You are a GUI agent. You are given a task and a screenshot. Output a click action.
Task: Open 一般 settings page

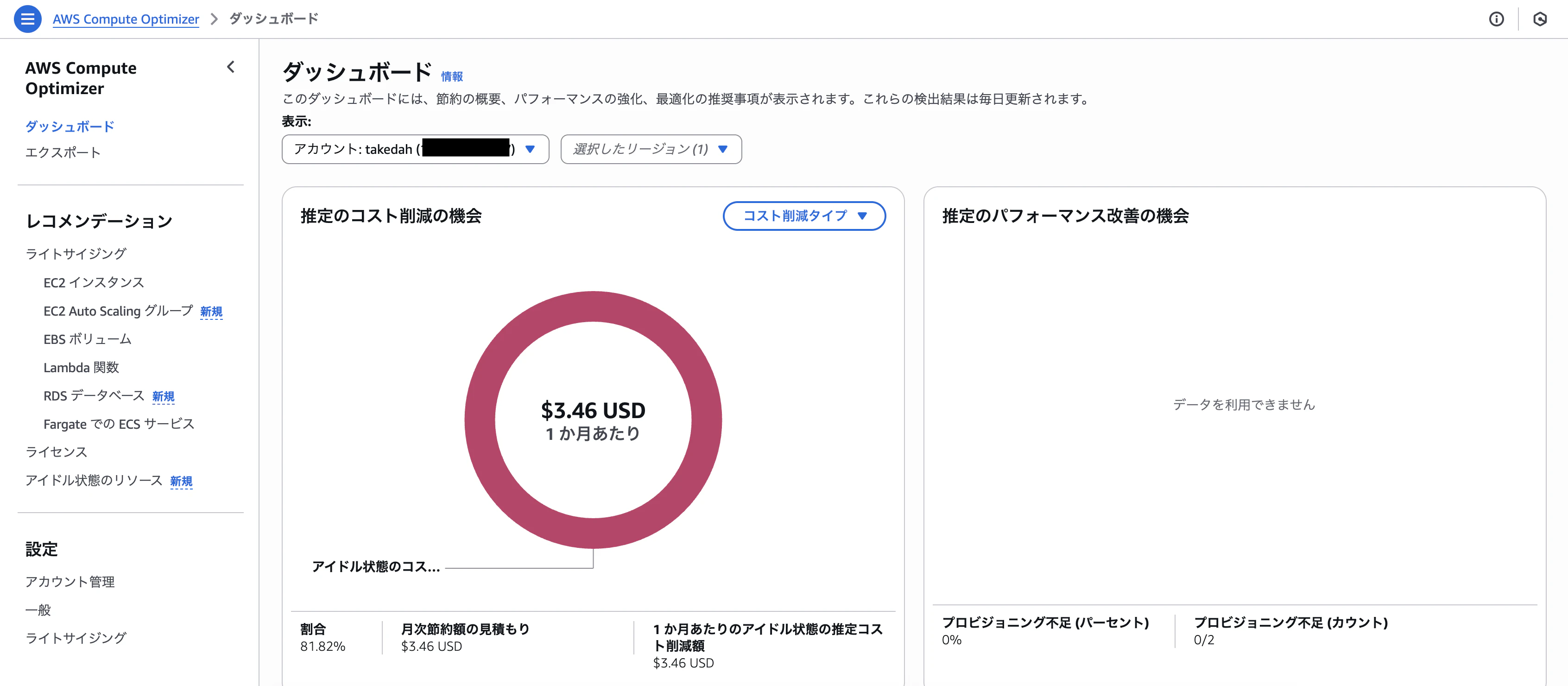pyautogui.click(x=38, y=610)
